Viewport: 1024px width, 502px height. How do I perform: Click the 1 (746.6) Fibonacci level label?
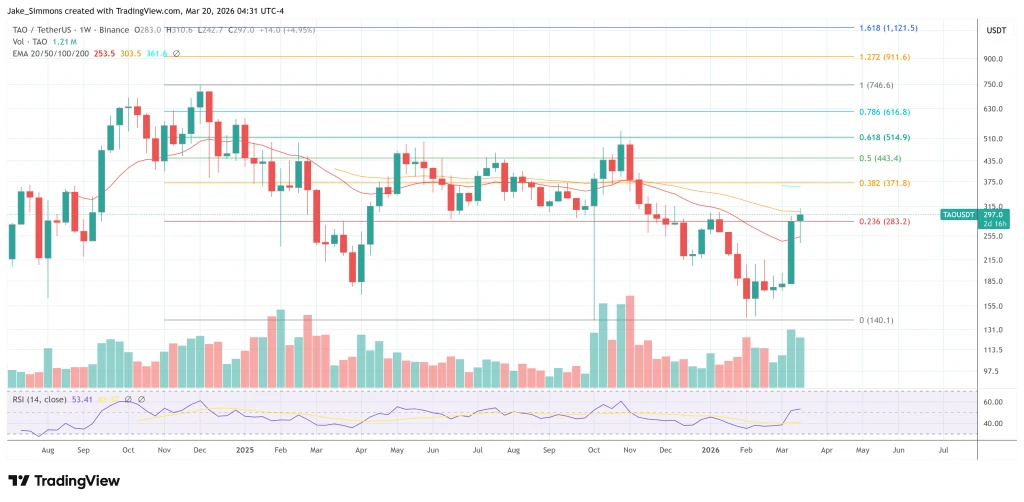tap(876, 85)
